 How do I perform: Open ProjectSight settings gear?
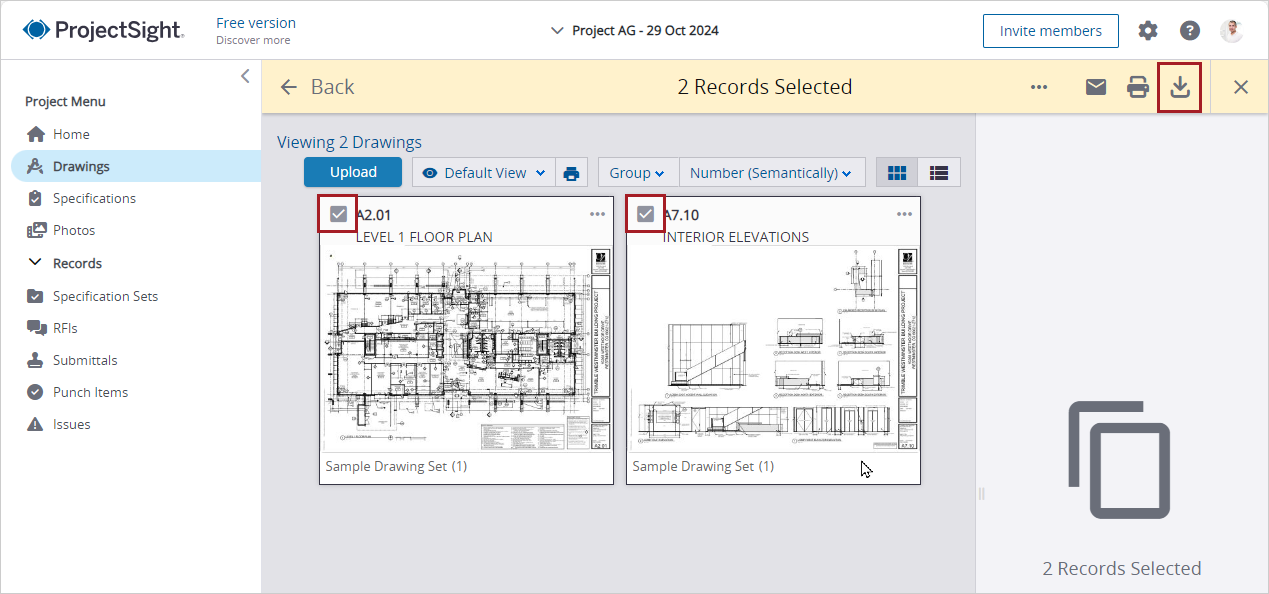pos(1147,30)
